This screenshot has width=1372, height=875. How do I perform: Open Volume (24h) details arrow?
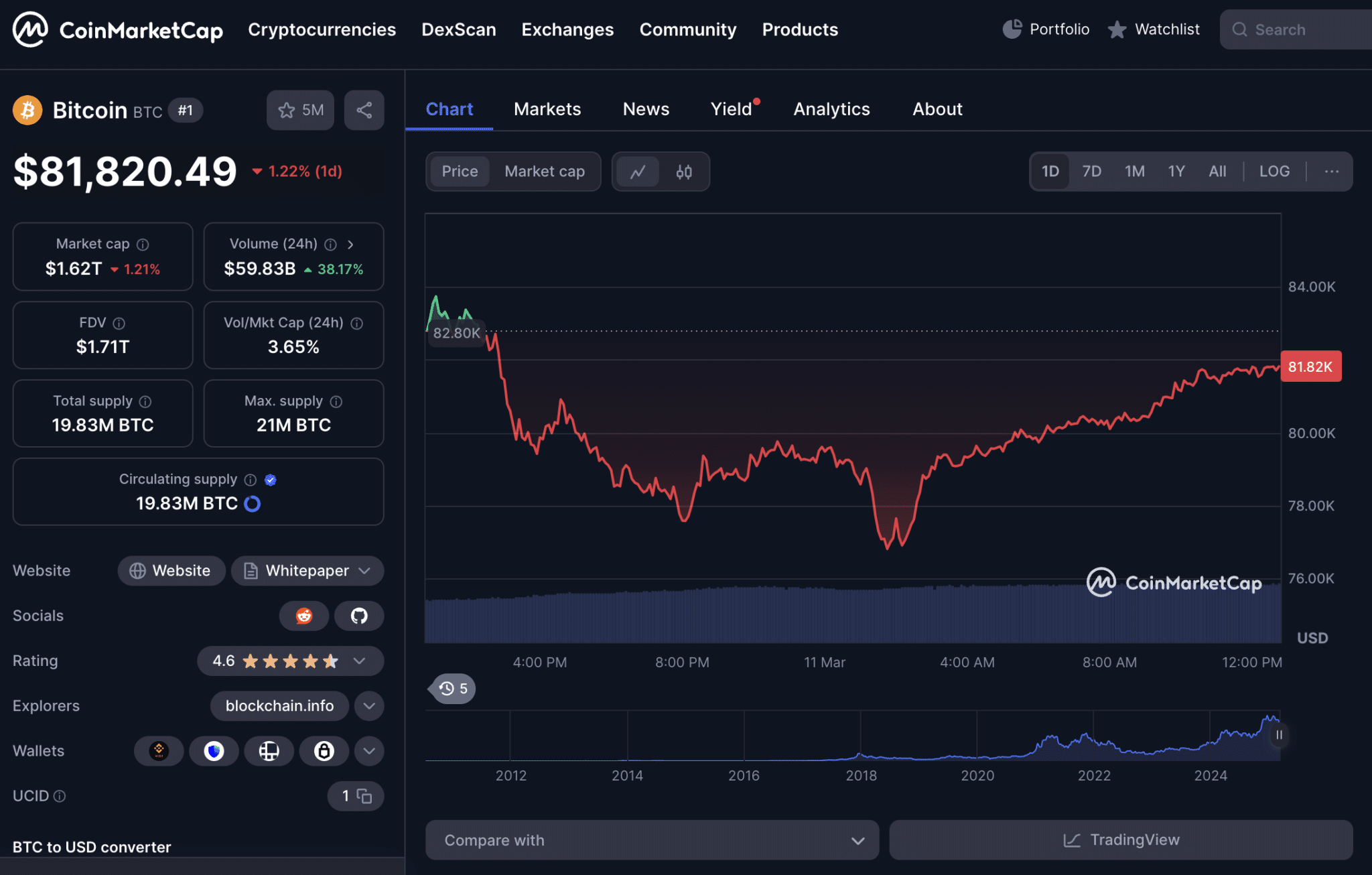[350, 245]
